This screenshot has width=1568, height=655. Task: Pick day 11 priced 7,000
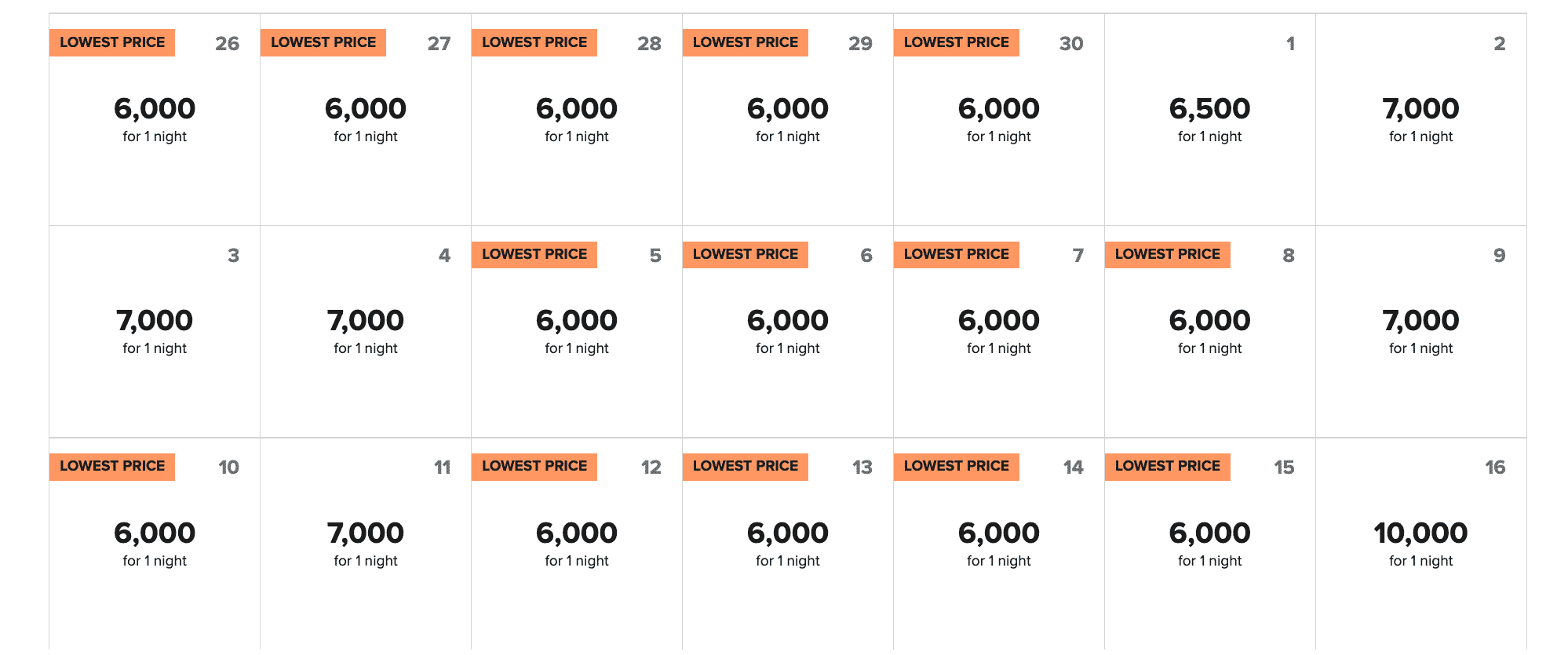365,543
